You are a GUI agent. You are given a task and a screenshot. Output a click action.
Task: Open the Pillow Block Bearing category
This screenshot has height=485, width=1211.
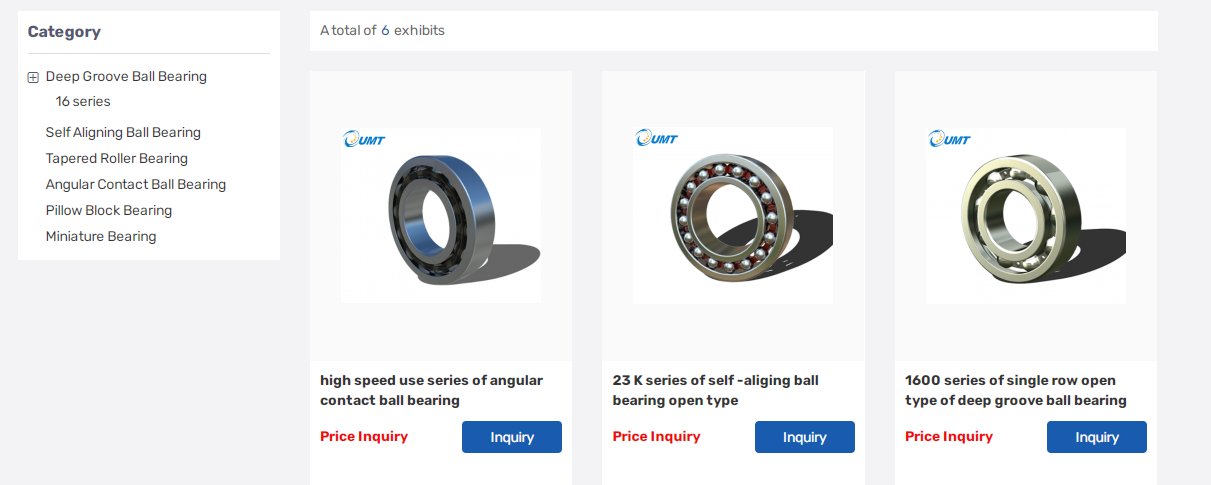pyautogui.click(x=109, y=211)
